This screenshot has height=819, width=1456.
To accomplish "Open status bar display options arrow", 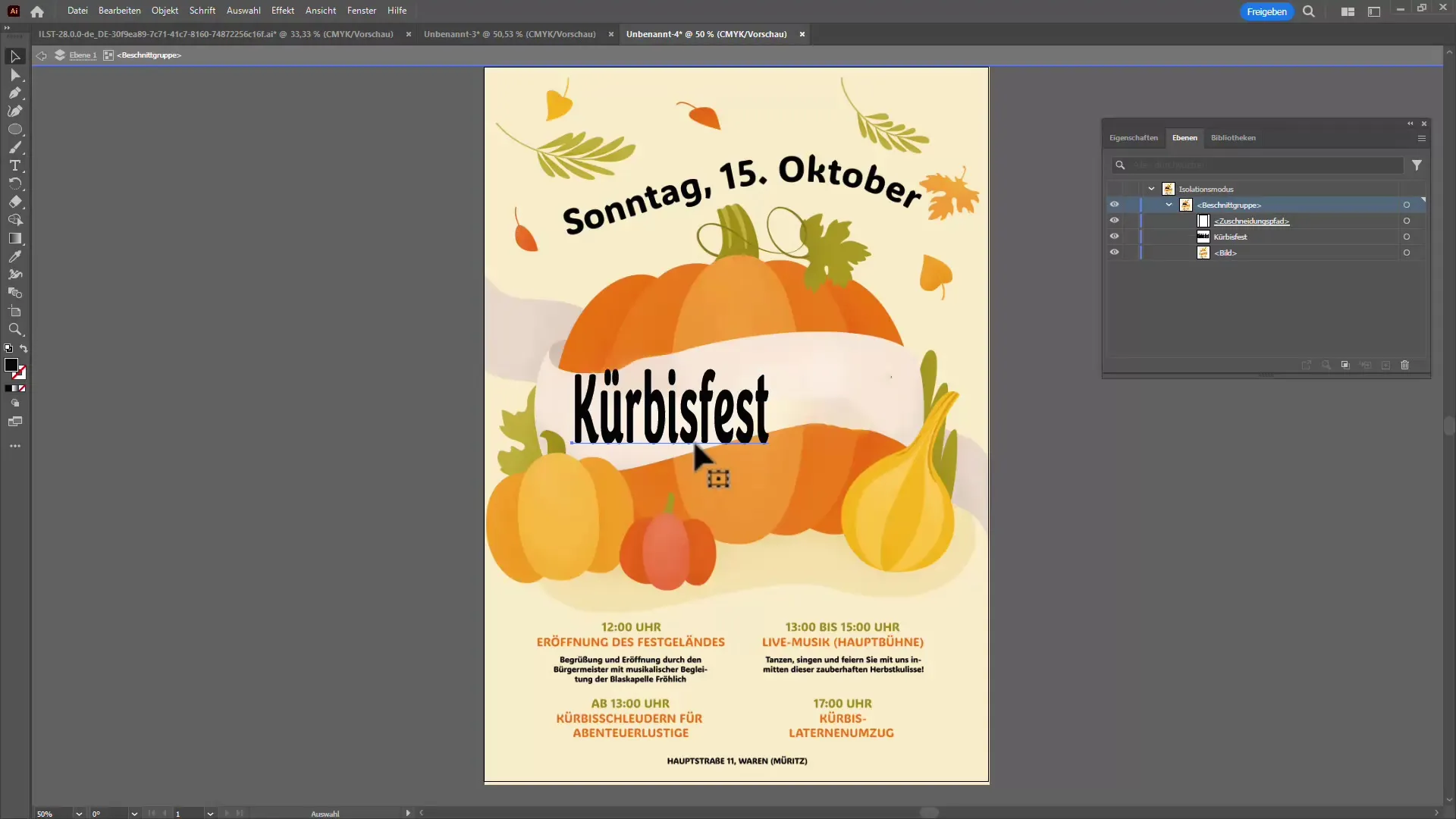I will (x=408, y=813).
